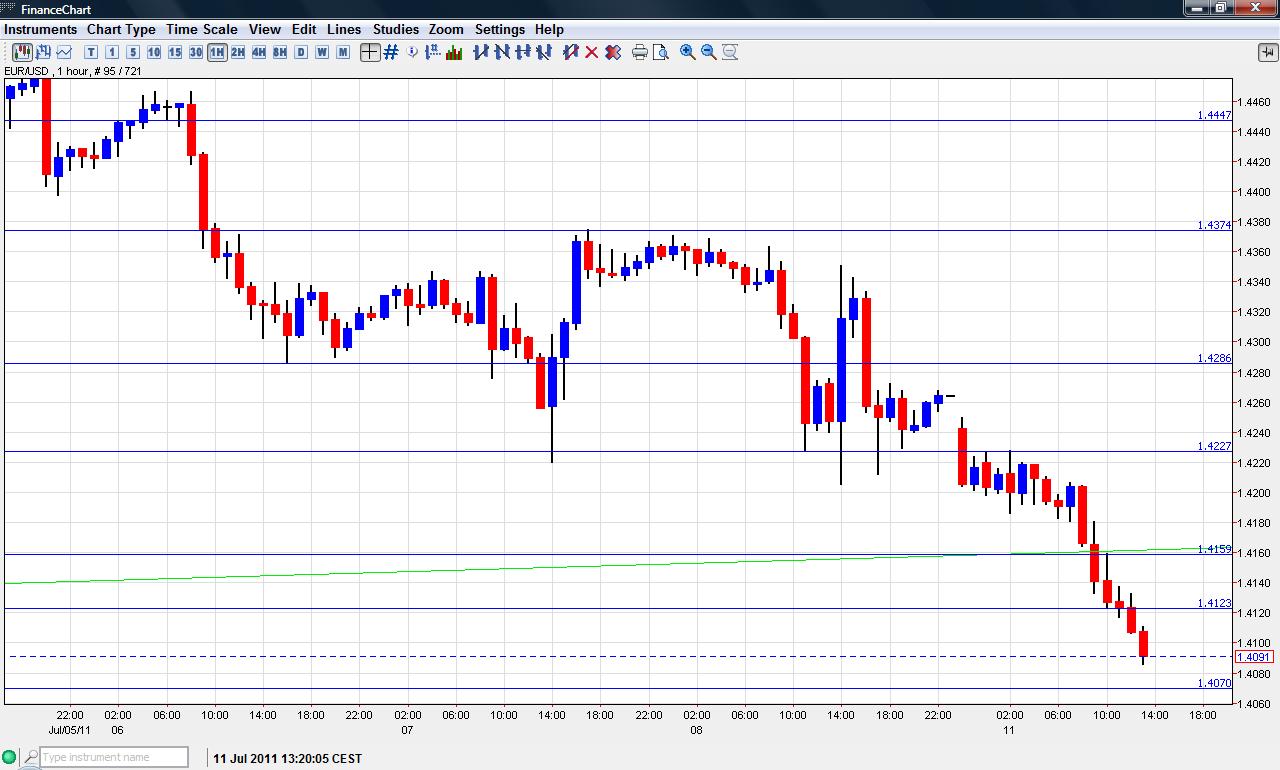
Task: Switch to daily timeframe button D
Action: click(x=301, y=52)
